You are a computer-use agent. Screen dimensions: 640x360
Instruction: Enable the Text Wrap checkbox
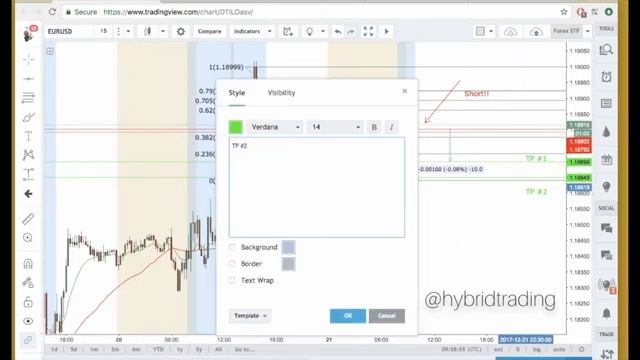[x=232, y=280]
